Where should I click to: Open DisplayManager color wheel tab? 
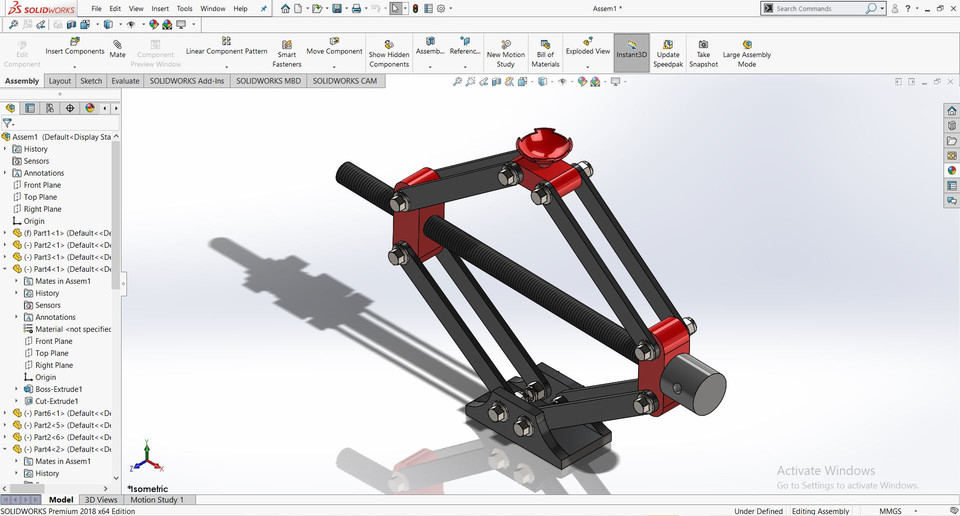pyautogui.click(x=90, y=108)
